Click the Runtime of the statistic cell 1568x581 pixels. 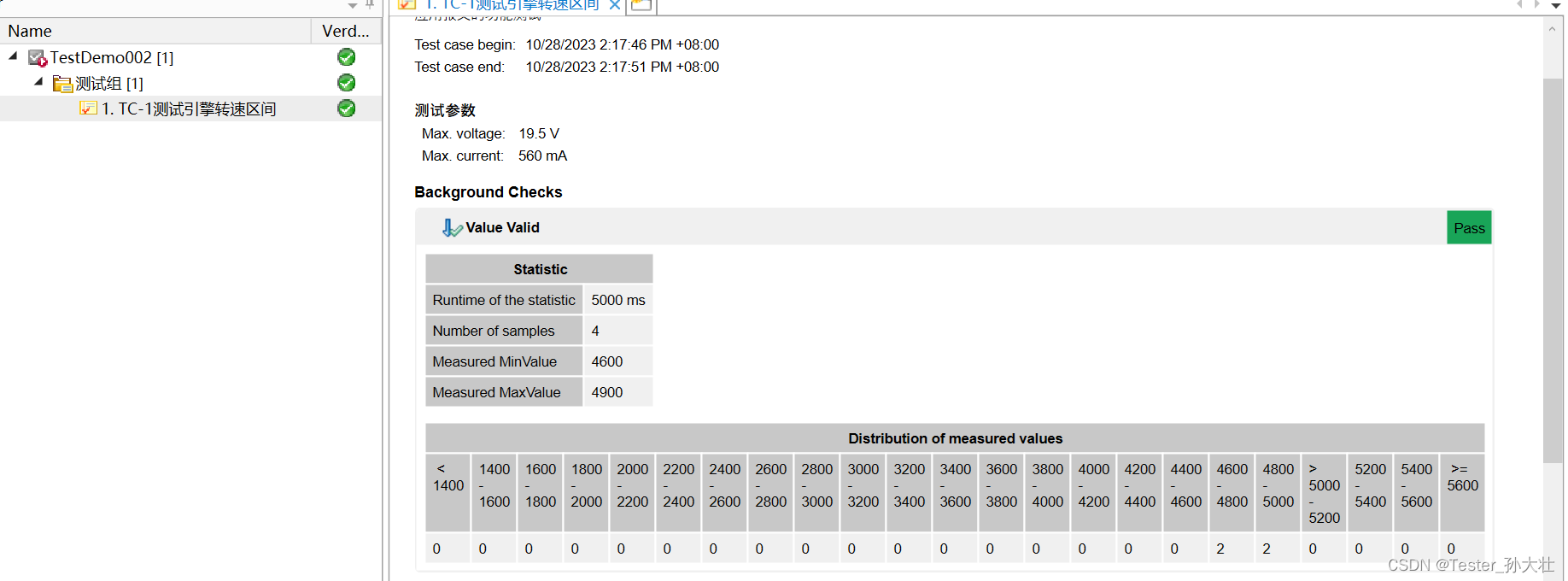tap(504, 300)
